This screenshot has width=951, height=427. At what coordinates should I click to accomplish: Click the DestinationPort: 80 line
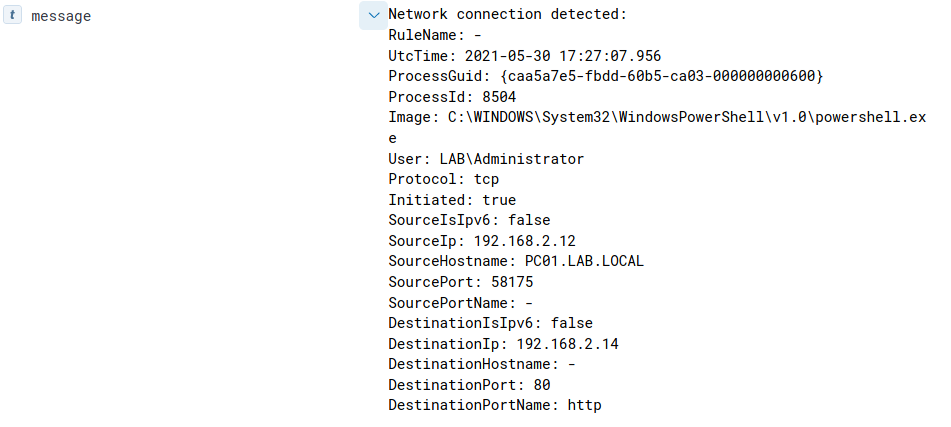tap(469, 385)
